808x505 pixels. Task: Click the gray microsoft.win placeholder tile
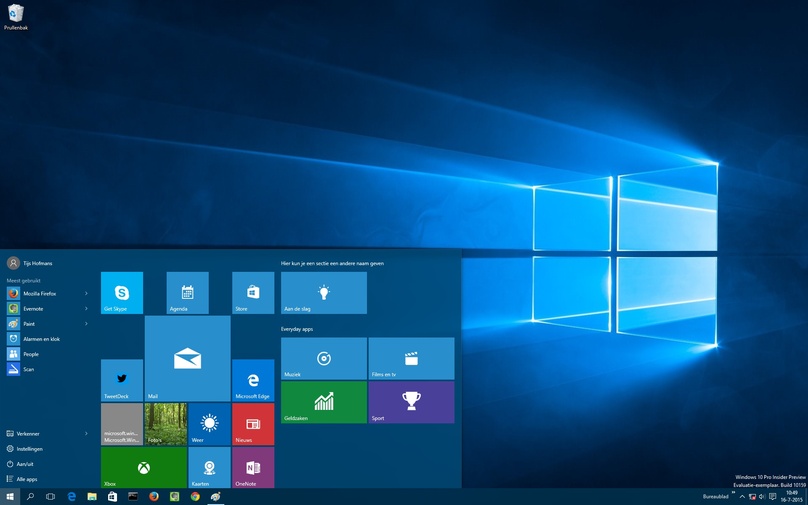click(122, 424)
